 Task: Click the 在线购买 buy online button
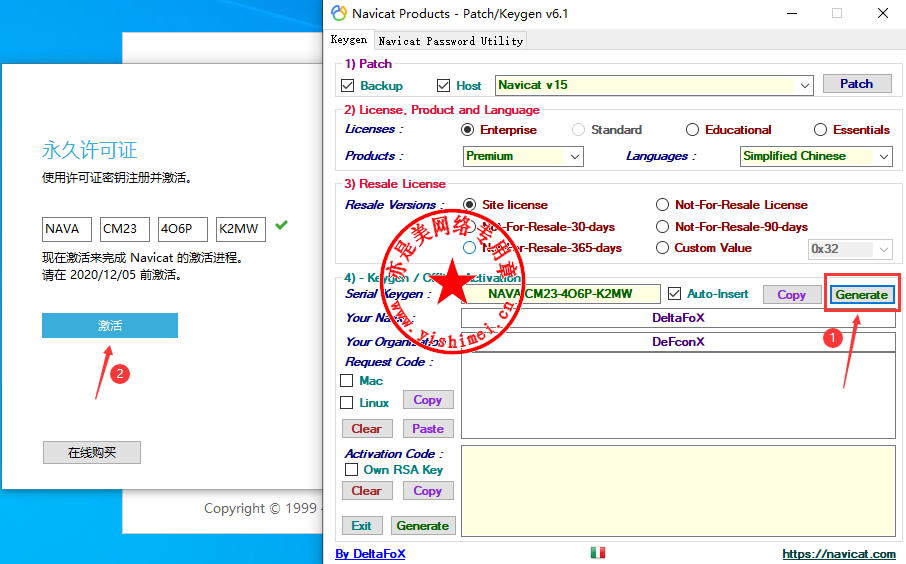point(92,452)
